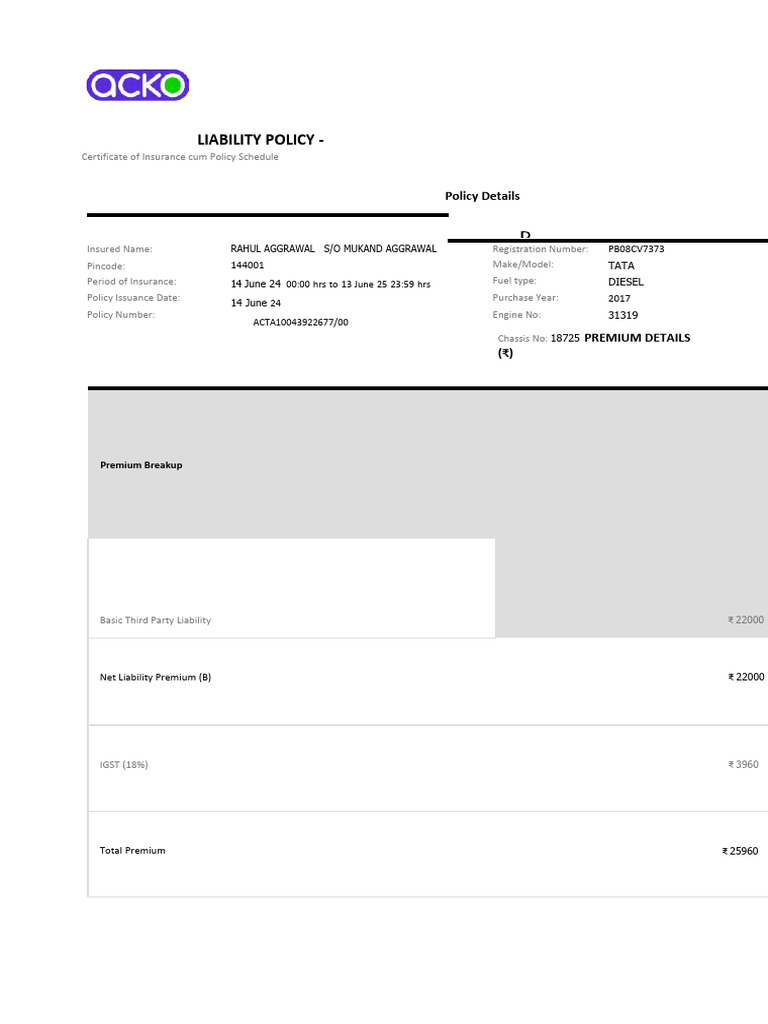Viewport: 768px width, 1024px height.
Task: Click the 'Chassis No:' label
Action: point(522,338)
